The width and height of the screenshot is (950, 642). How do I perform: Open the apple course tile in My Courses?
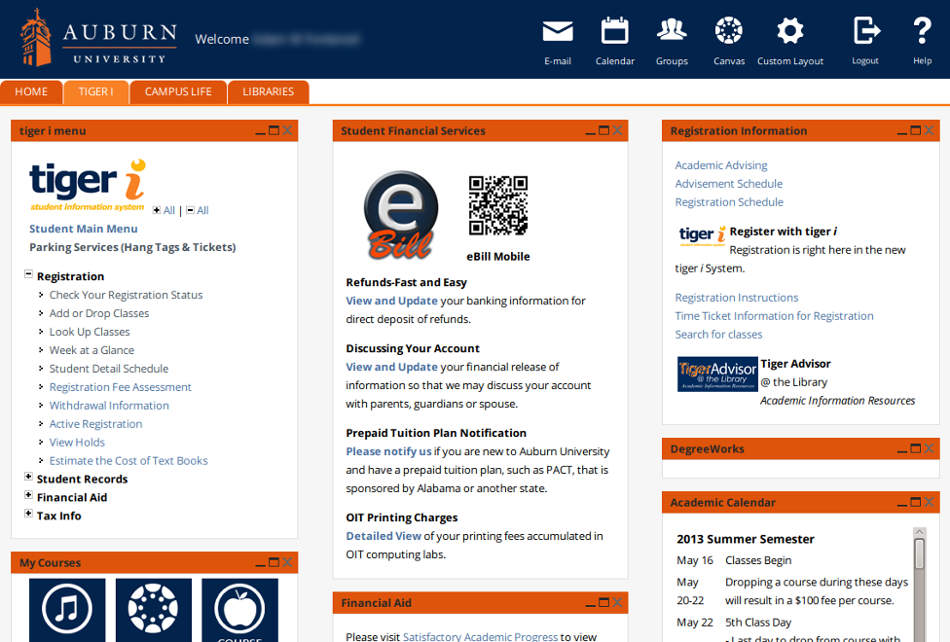240,609
